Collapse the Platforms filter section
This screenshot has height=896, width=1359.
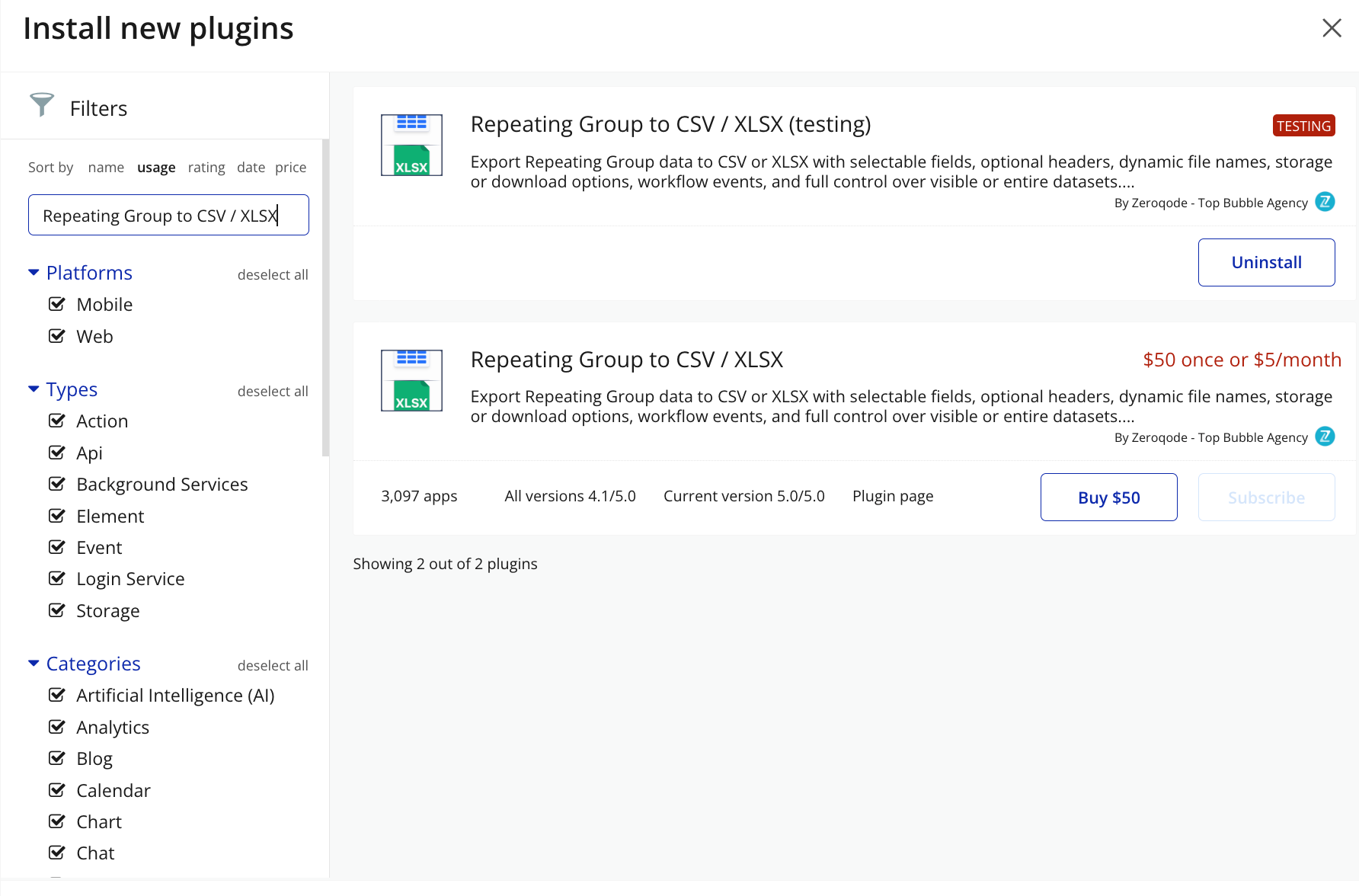tap(34, 273)
